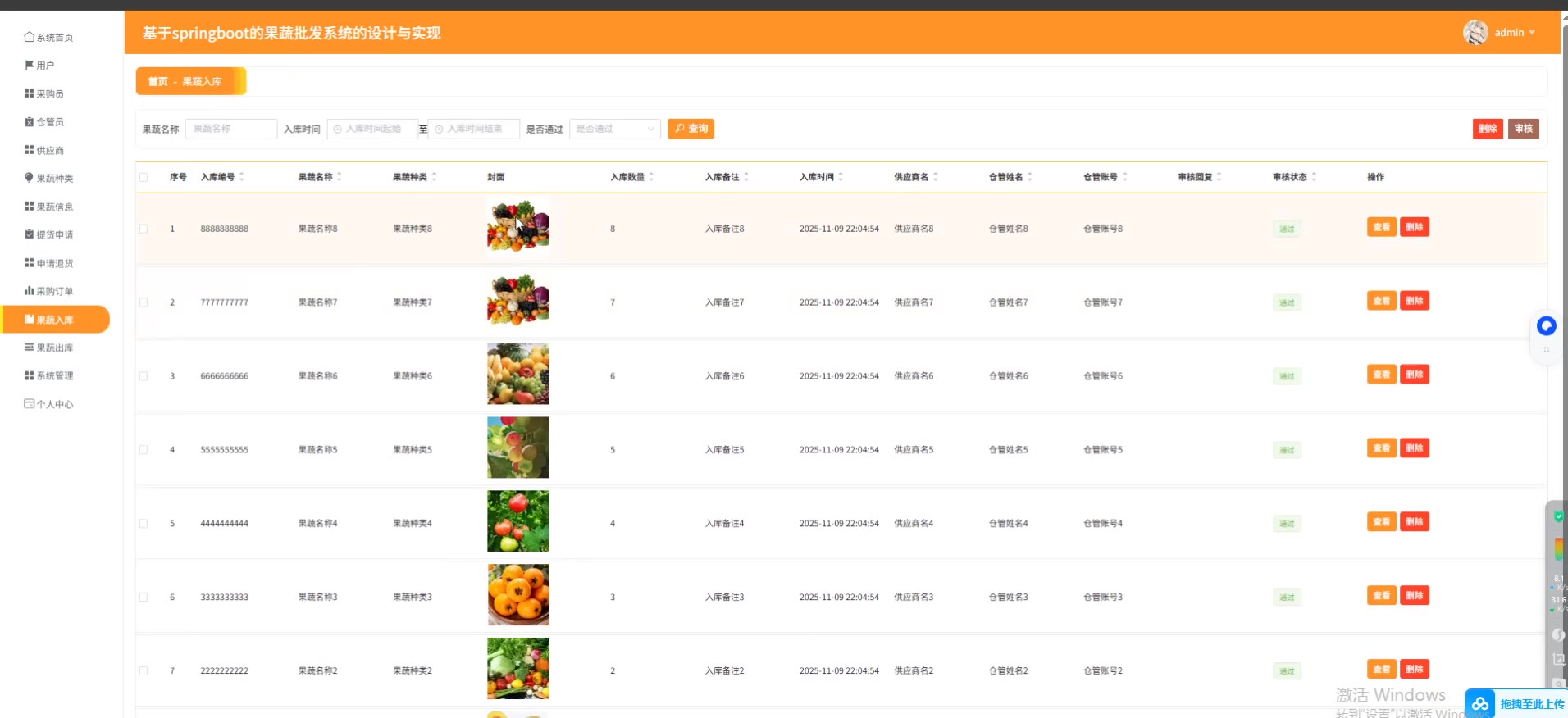
Task: Check the checkbox for row 2222222222
Action: coord(144,671)
